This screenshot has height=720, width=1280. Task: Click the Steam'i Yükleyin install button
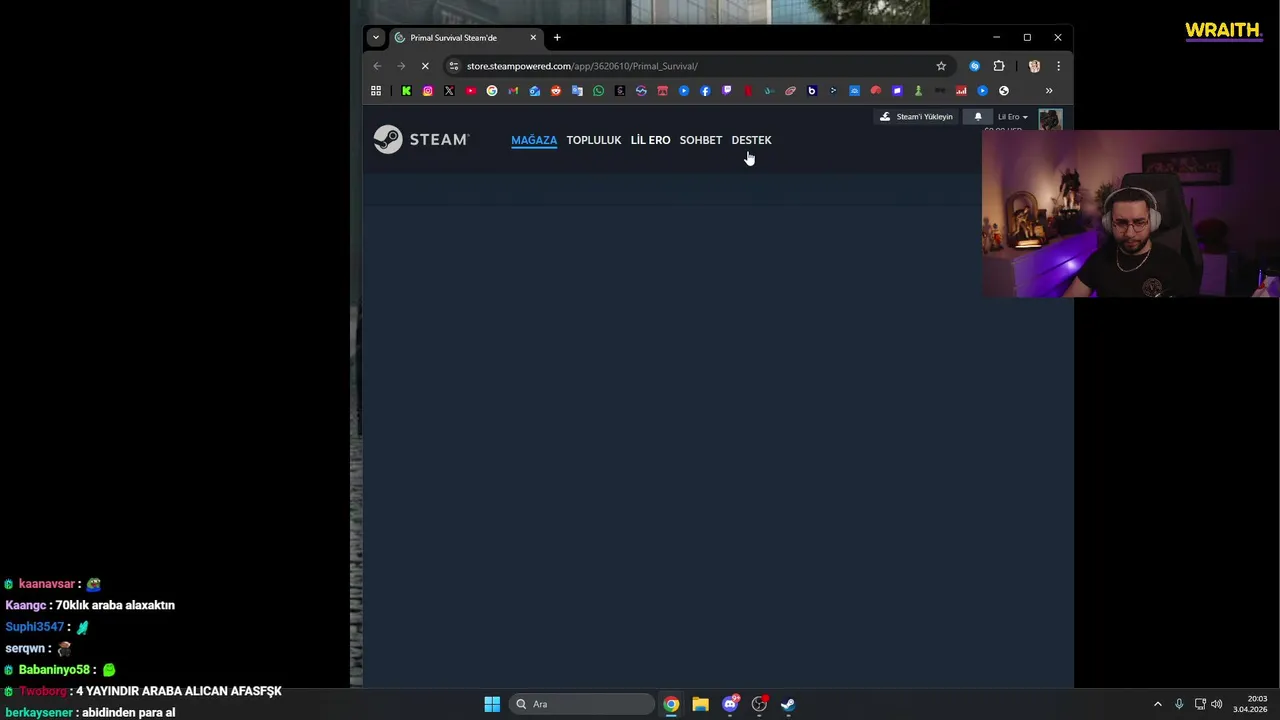pyautogui.click(x=917, y=117)
